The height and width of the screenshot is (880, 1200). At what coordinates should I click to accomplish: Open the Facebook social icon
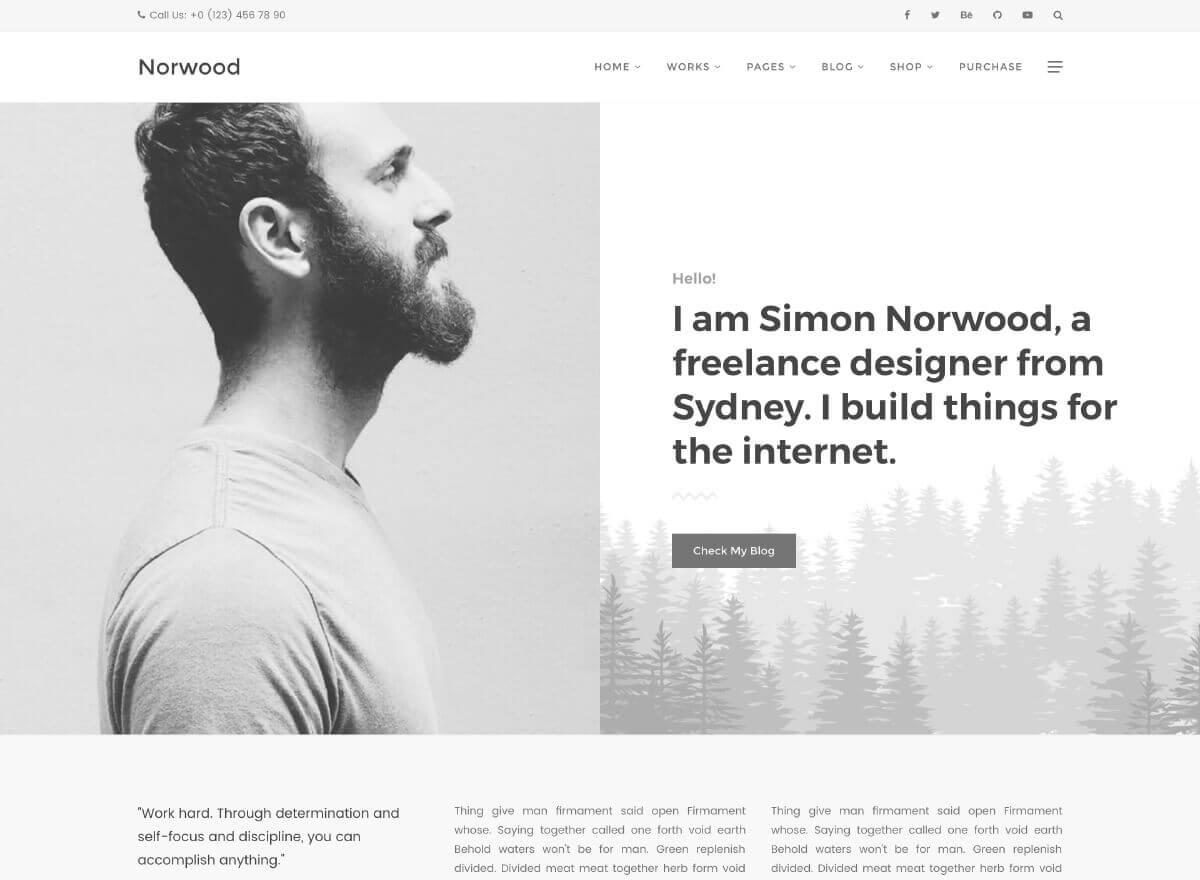pos(907,15)
